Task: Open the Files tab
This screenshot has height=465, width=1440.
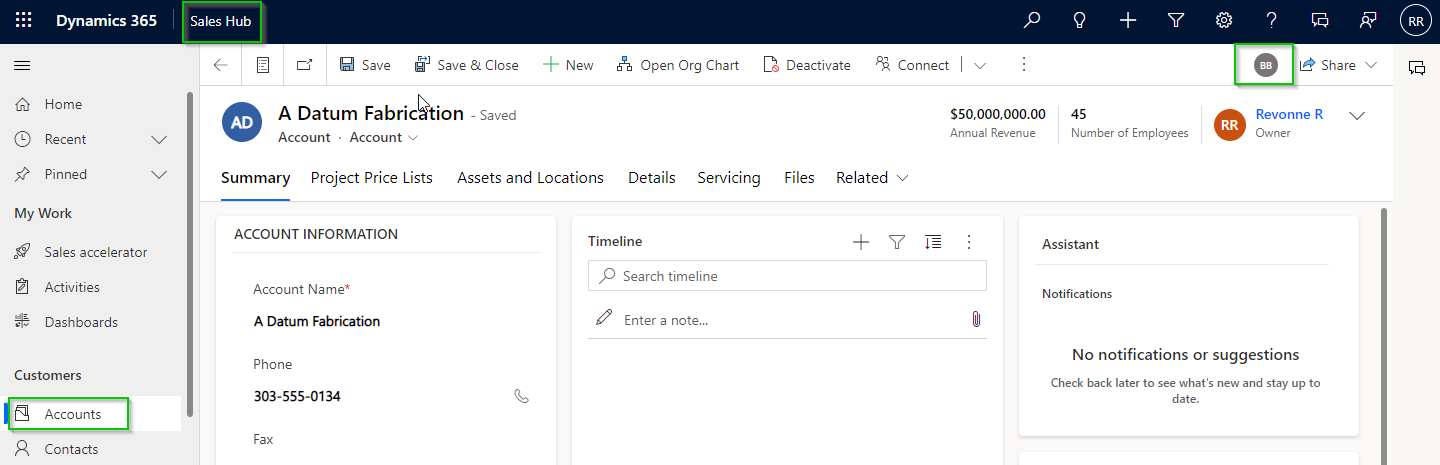Action: pos(799,178)
